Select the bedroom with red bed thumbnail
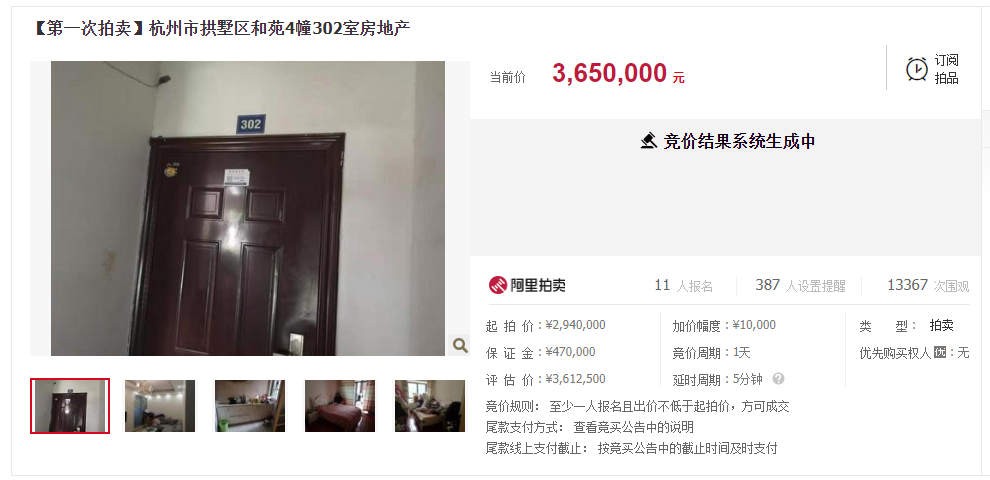This screenshot has height=480, width=990. (340, 405)
